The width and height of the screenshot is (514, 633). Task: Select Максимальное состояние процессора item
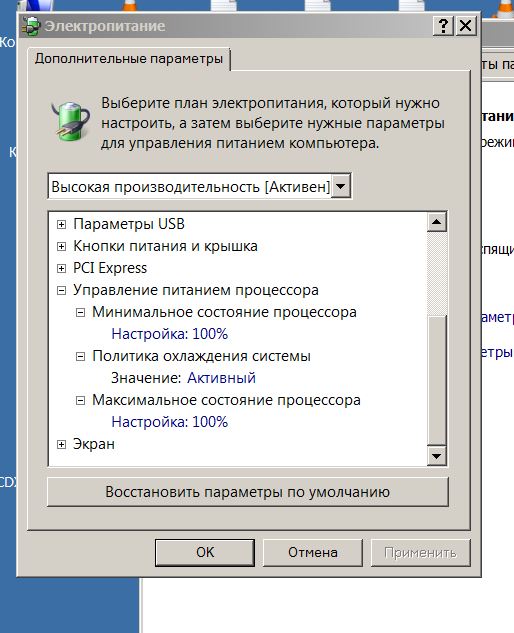tap(226, 400)
